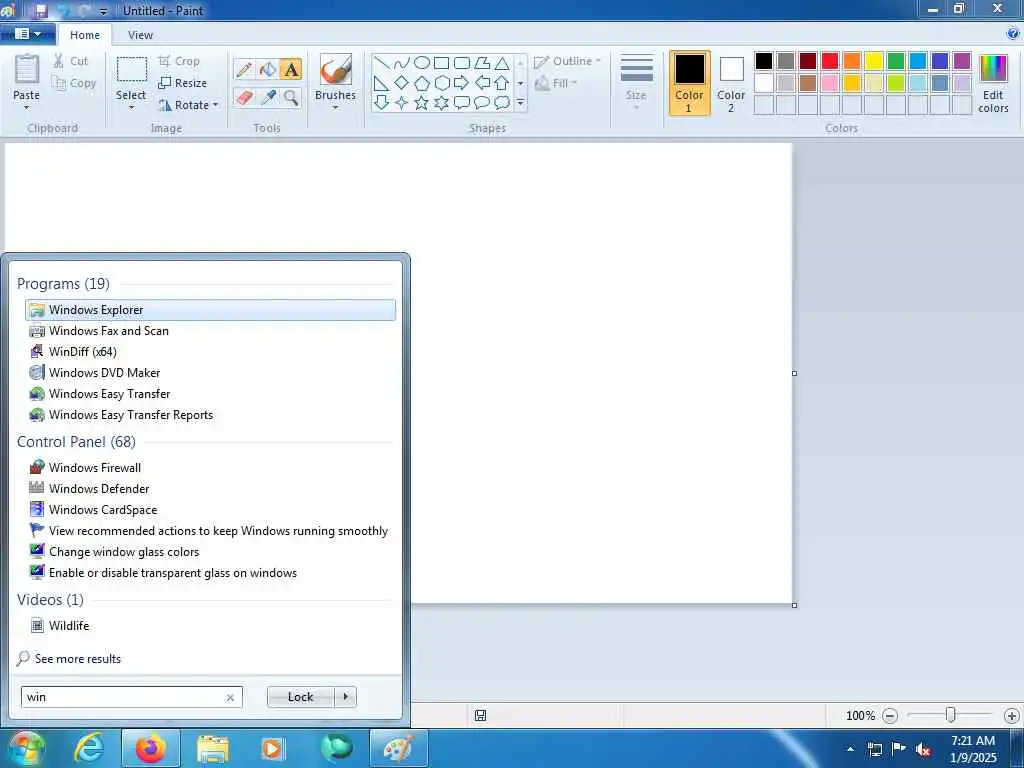Open the Brushes dropdown arrow
Image resolution: width=1024 pixels, height=768 pixels.
(x=336, y=108)
